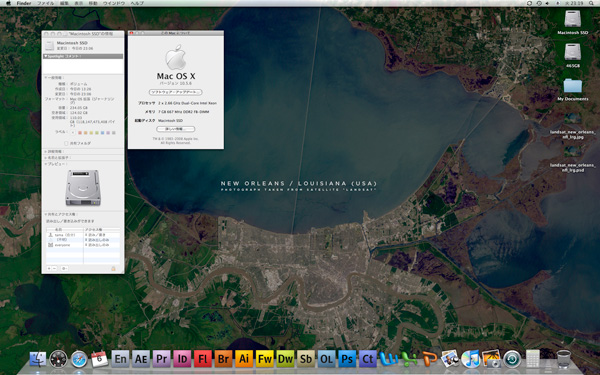The image size is (600, 375).
Task: Tick the 共有フォルダ checkbox in Info window
Action: coord(66,143)
